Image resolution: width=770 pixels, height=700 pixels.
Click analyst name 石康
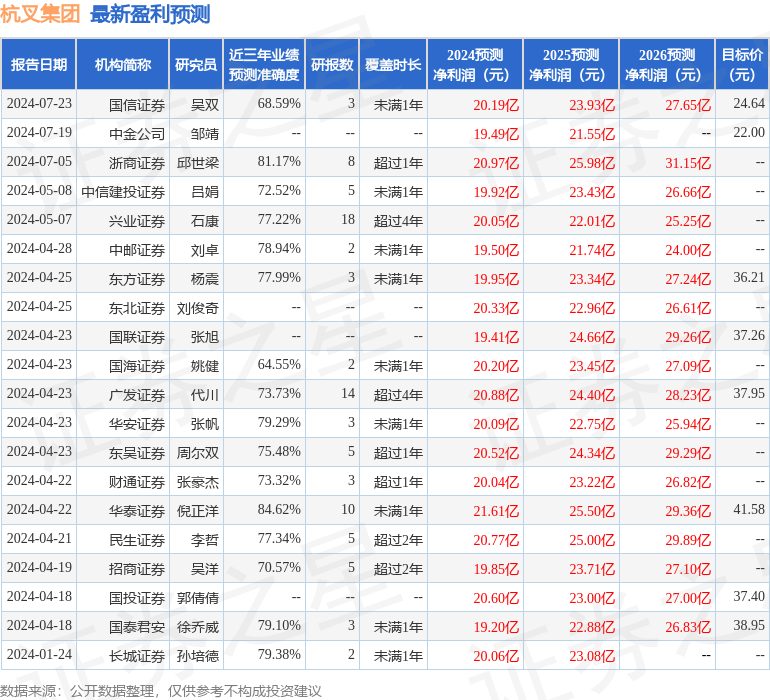click(x=205, y=221)
